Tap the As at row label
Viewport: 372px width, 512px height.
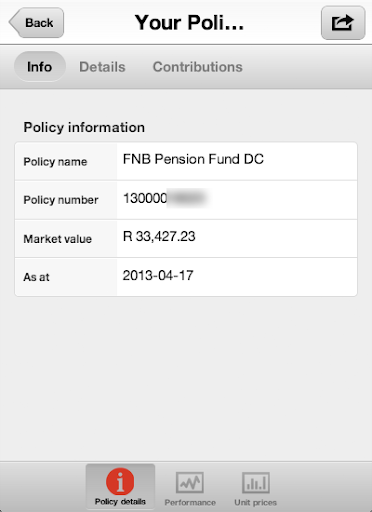click(x=36, y=277)
